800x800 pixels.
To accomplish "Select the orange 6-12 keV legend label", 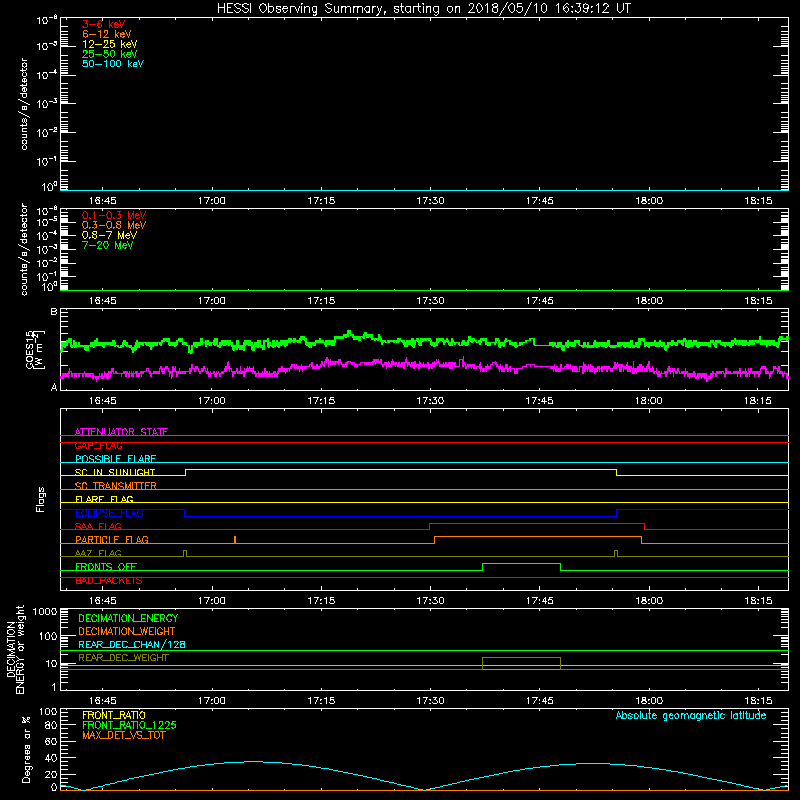I will click(107, 34).
